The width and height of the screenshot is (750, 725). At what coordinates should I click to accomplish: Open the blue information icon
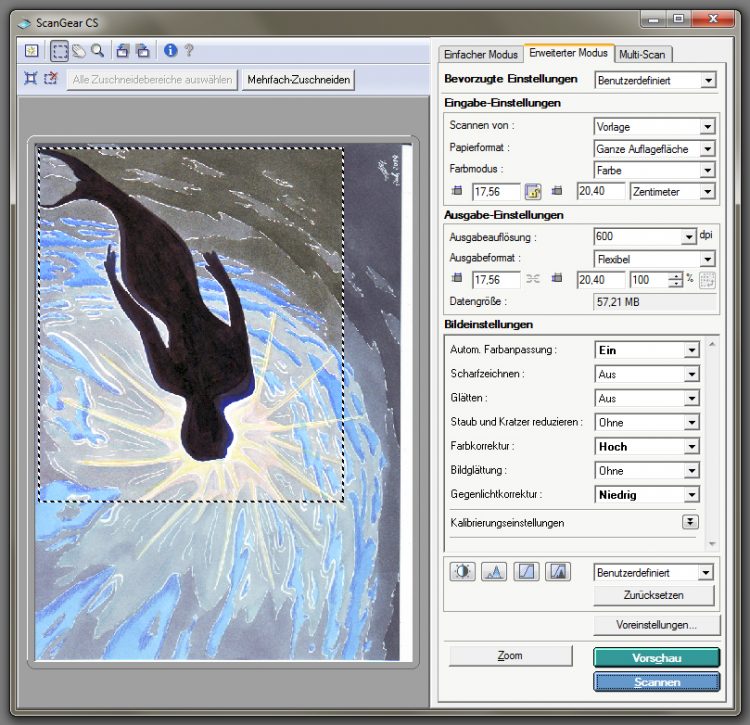(x=171, y=50)
